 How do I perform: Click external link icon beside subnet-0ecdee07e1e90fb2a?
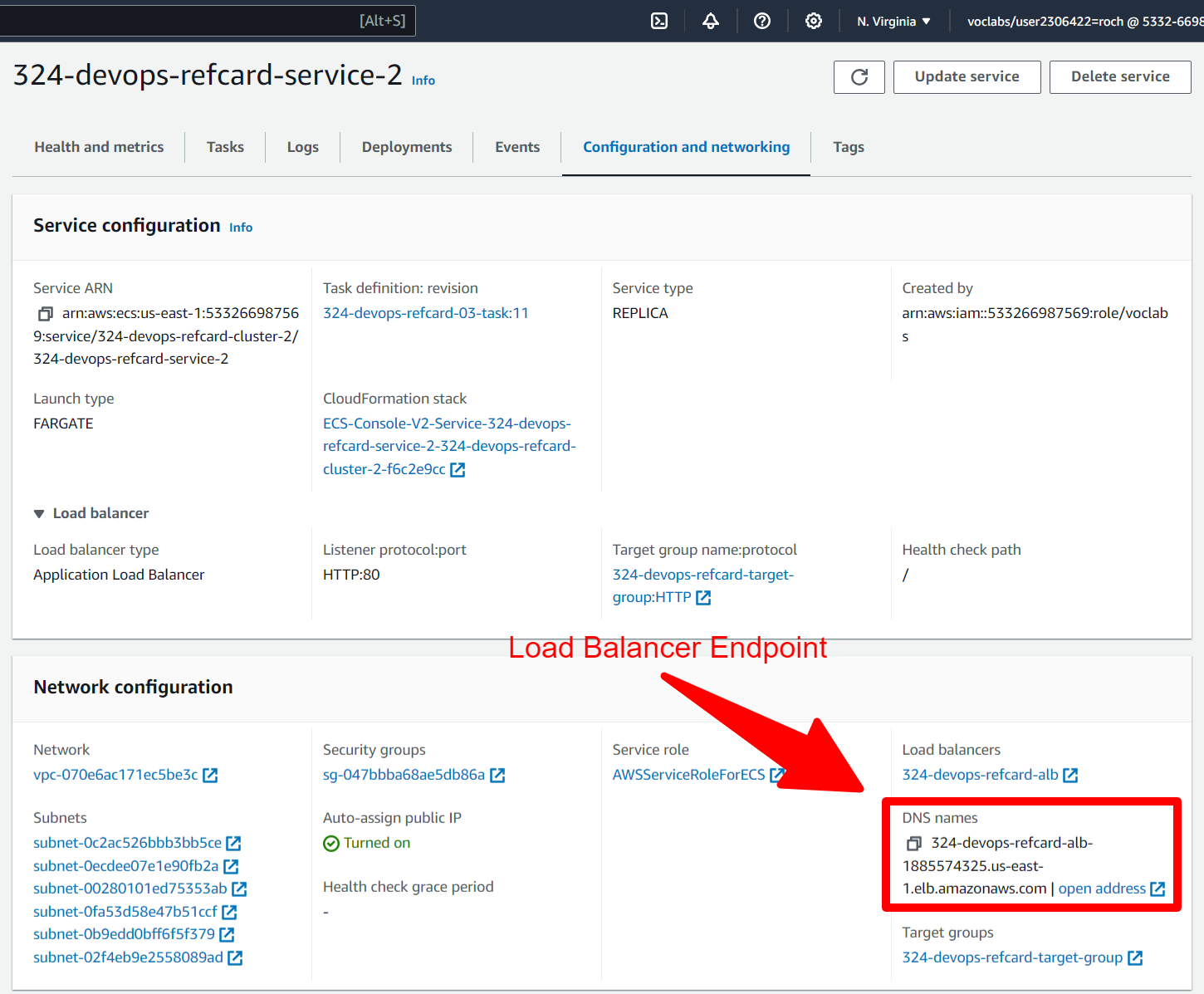231,867
